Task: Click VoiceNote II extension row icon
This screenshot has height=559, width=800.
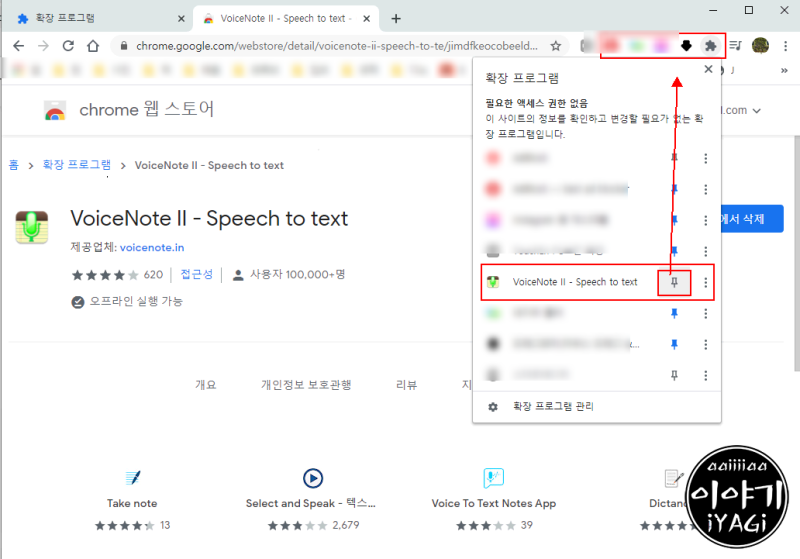Action: click(x=493, y=282)
